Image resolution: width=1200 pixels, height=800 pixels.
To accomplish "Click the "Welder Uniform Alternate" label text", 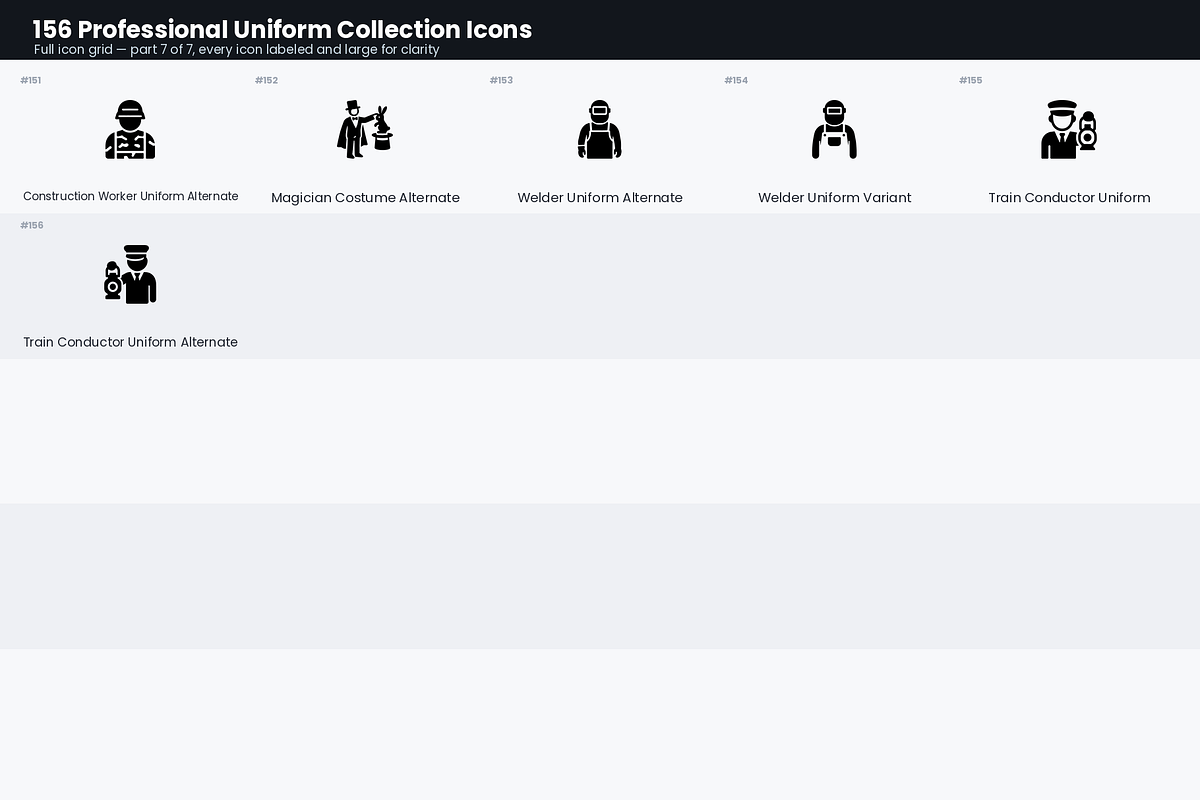I will [x=600, y=198].
